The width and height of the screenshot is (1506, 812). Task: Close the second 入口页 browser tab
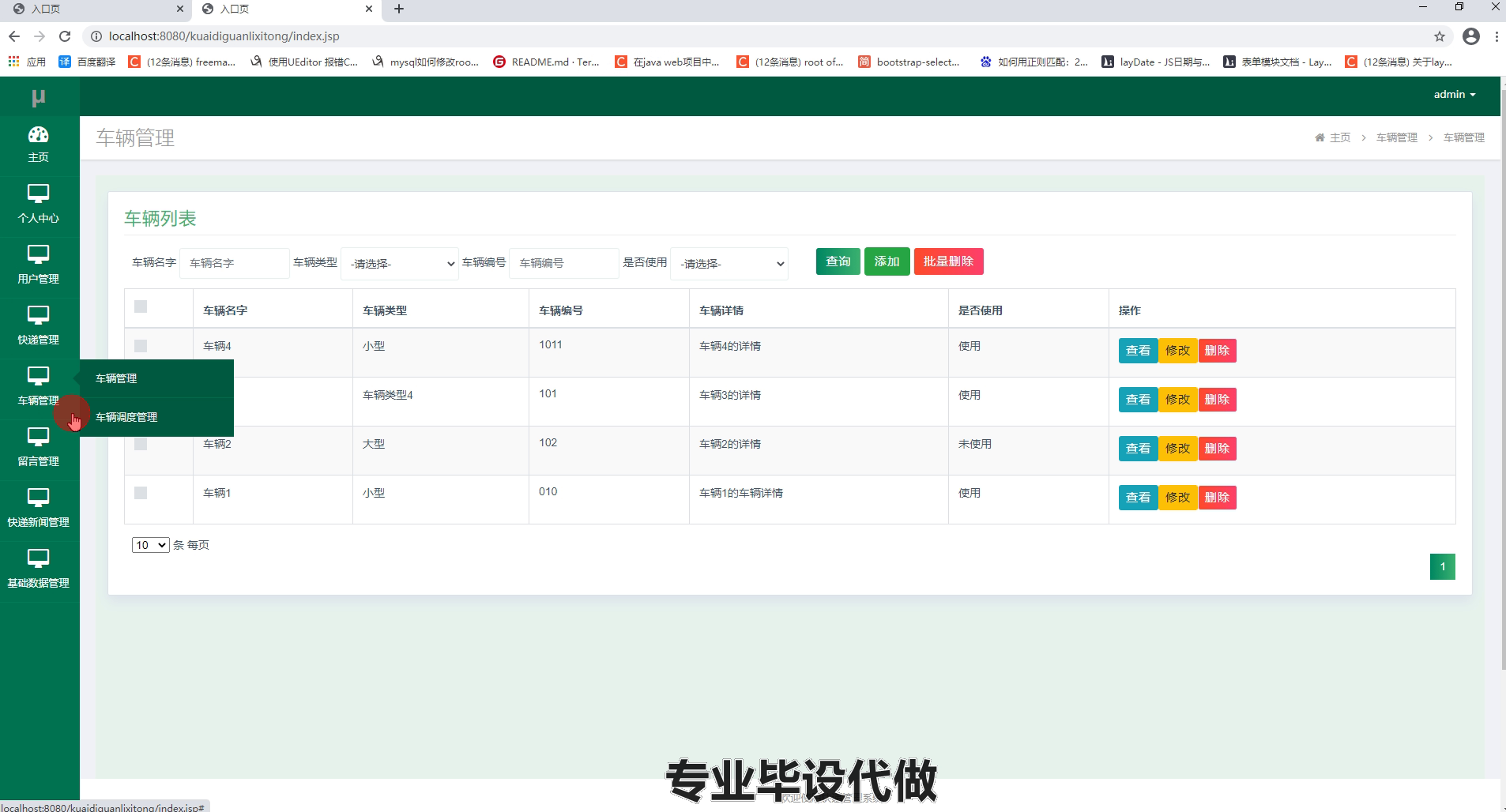[368, 9]
